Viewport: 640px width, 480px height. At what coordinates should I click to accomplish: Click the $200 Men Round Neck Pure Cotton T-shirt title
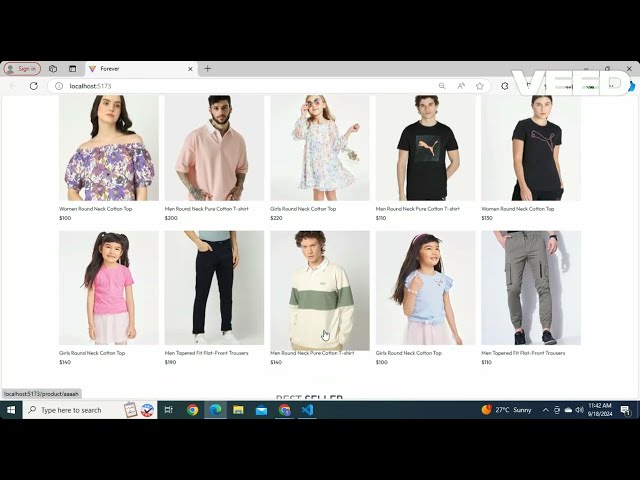tap(207, 209)
